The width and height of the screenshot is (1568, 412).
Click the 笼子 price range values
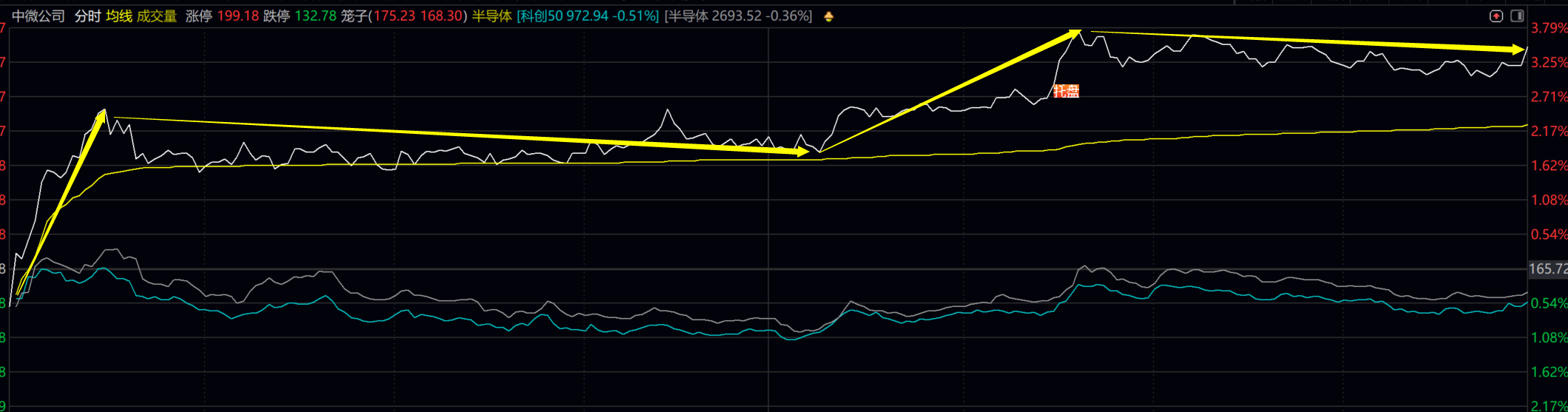pyautogui.click(x=404, y=16)
